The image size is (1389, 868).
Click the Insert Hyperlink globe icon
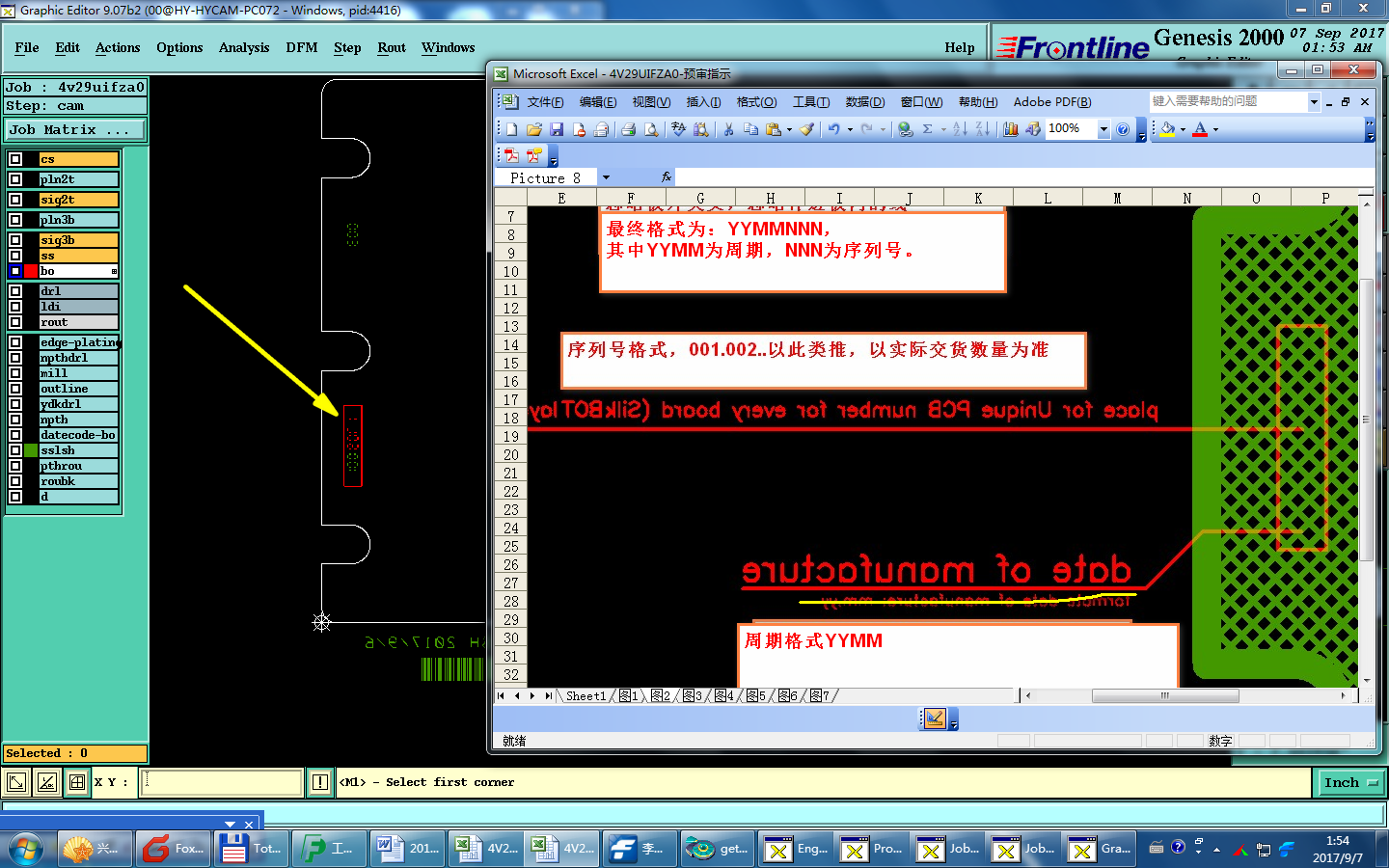(x=906, y=129)
